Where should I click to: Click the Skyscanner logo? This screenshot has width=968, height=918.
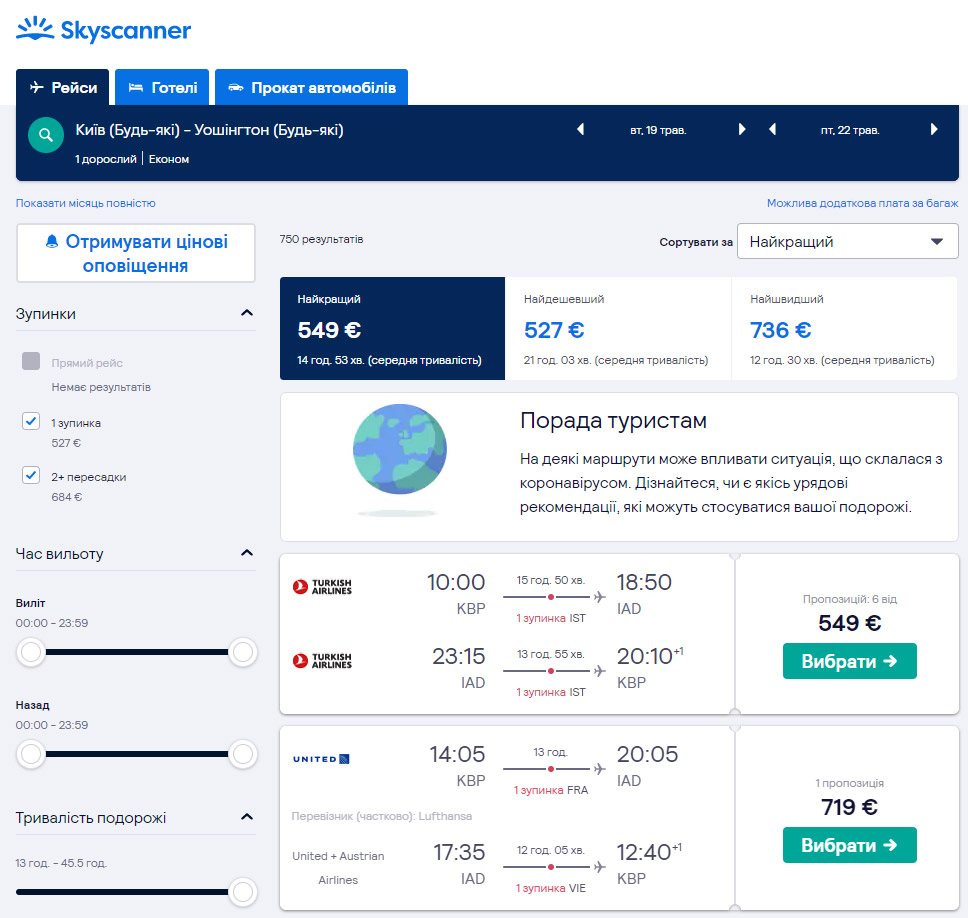104,30
